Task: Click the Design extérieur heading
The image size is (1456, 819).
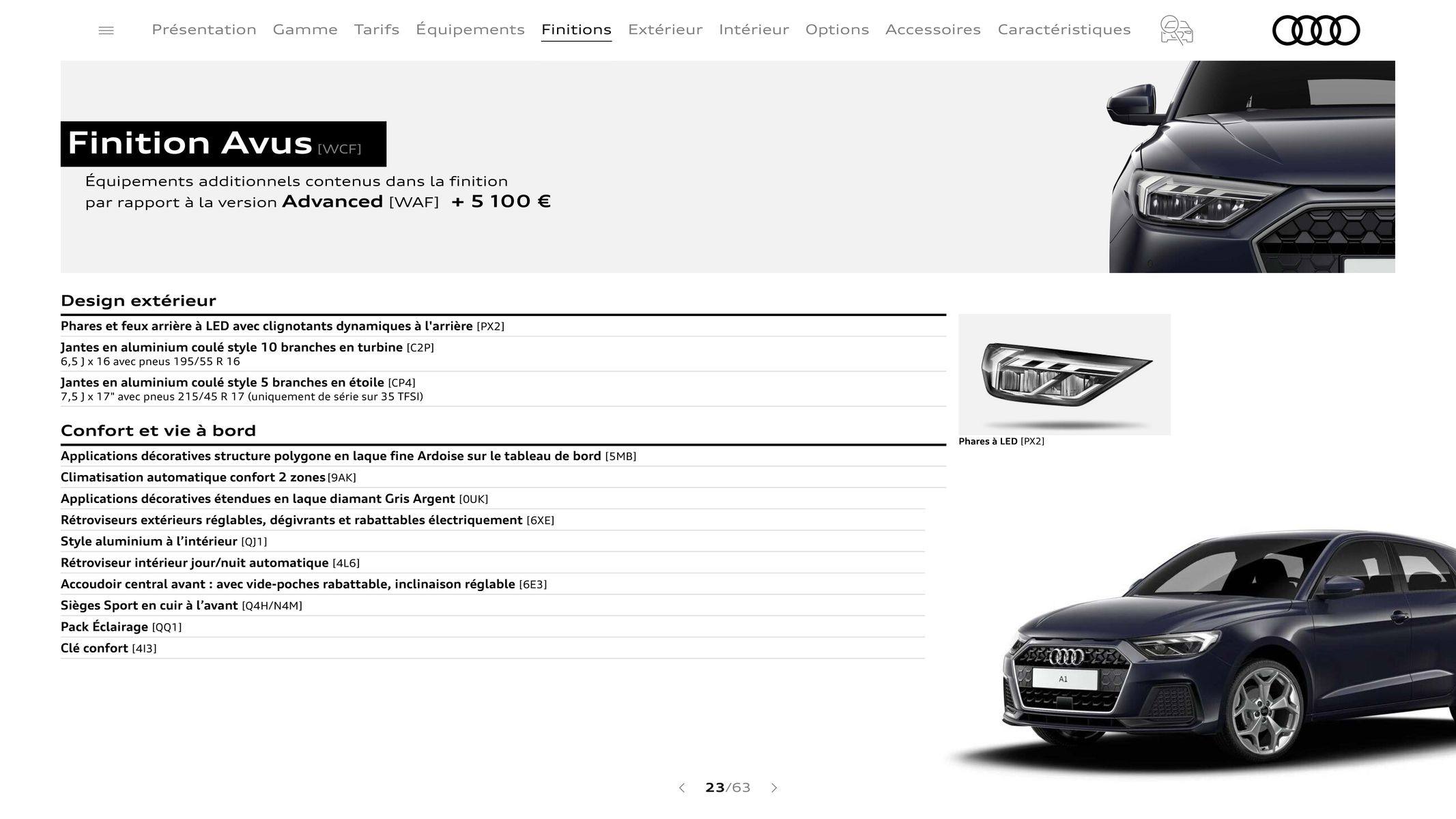Action: pos(139,300)
